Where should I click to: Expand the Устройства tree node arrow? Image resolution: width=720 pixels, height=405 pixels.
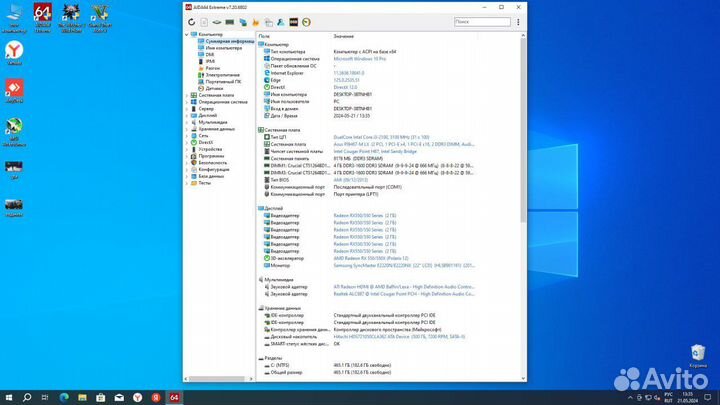(187, 149)
